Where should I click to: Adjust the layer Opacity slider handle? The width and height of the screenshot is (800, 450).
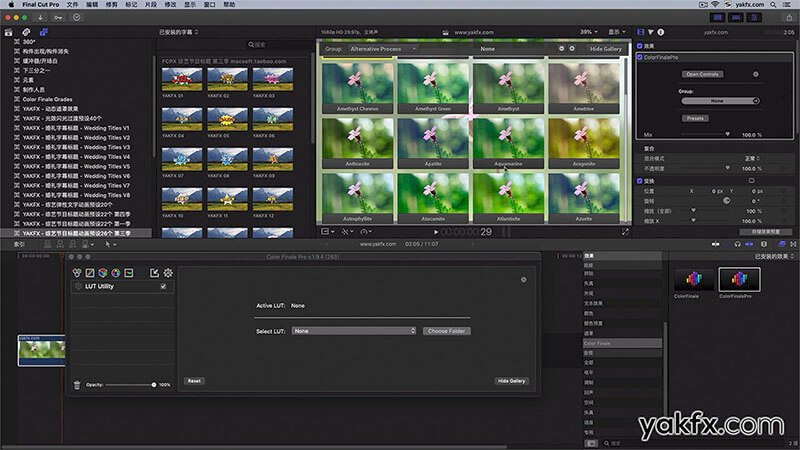tap(154, 385)
